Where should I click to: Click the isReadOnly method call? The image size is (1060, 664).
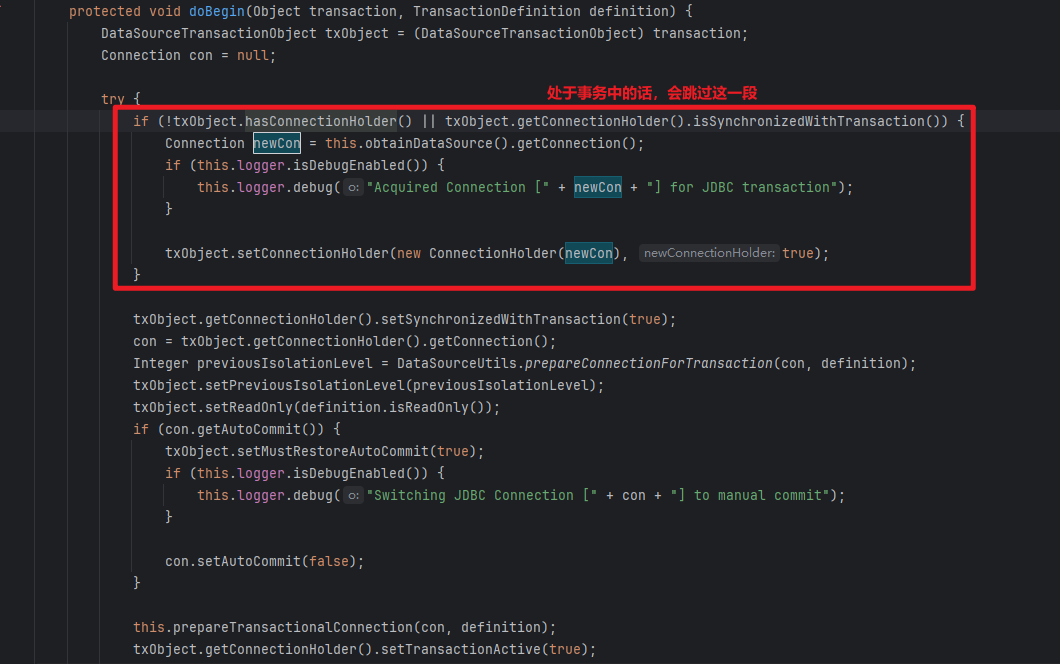[429, 408]
